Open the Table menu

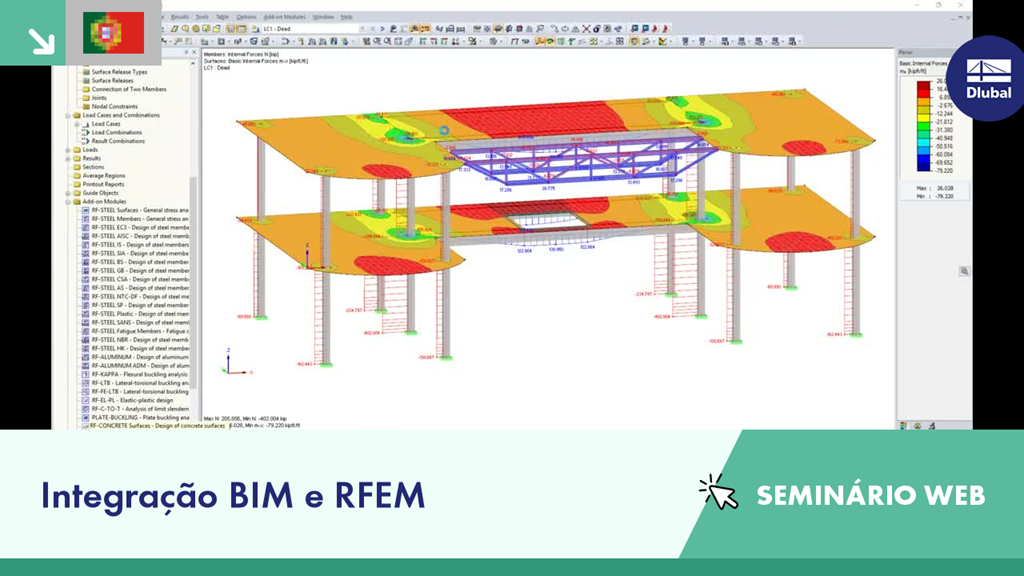[223, 17]
